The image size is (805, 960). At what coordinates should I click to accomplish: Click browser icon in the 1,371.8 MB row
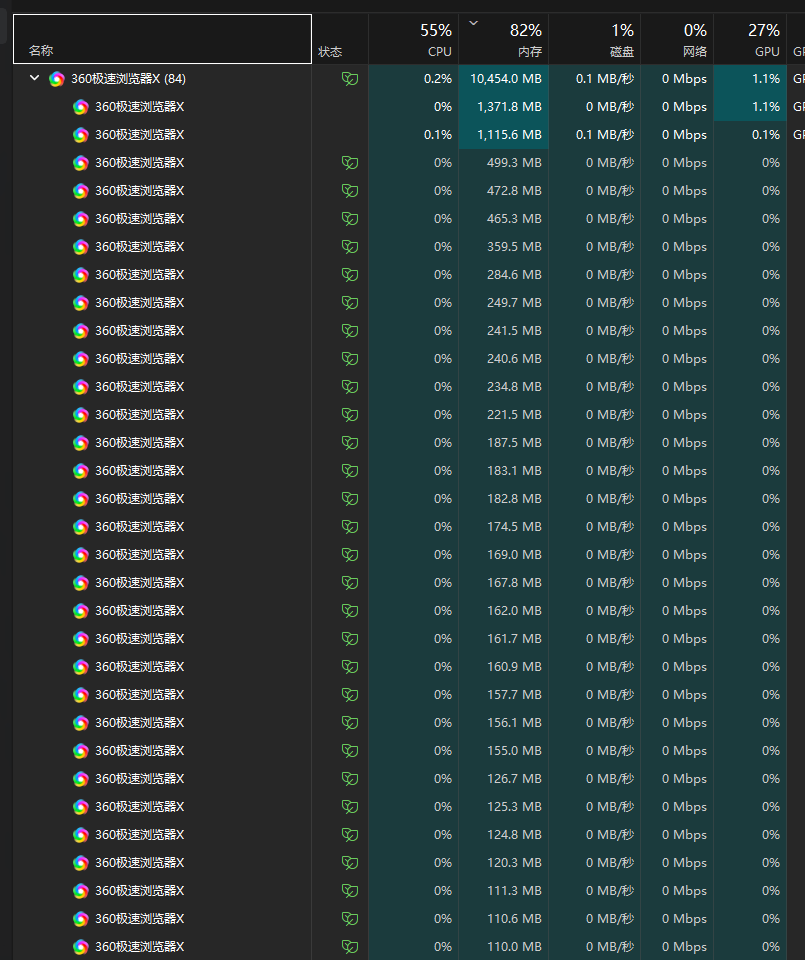coord(81,107)
